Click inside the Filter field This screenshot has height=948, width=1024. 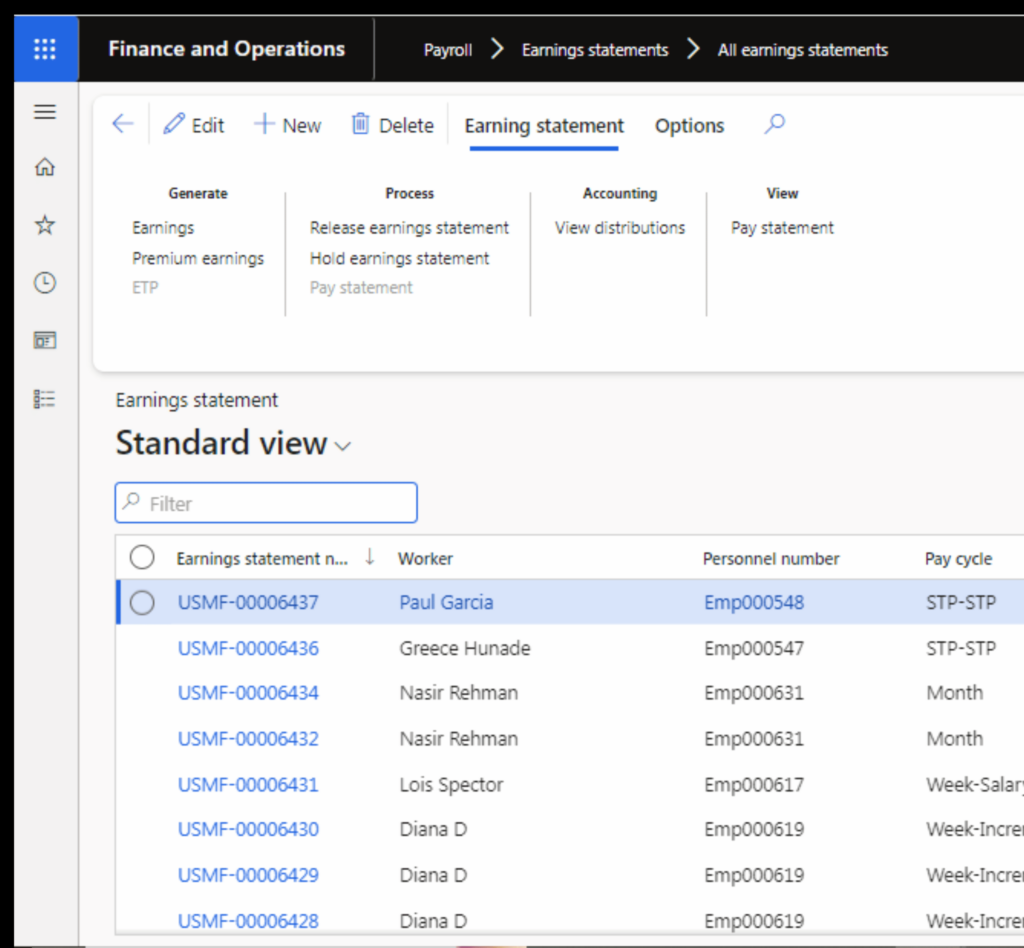coord(265,503)
